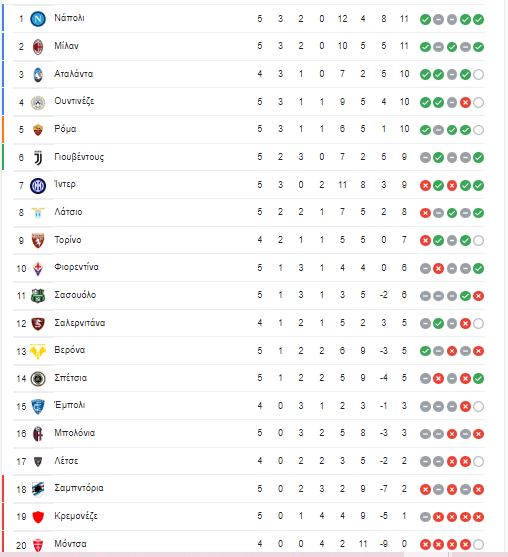The image size is (508, 557).
Task: Select the Atalanta team logo
Action: tap(38, 74)
